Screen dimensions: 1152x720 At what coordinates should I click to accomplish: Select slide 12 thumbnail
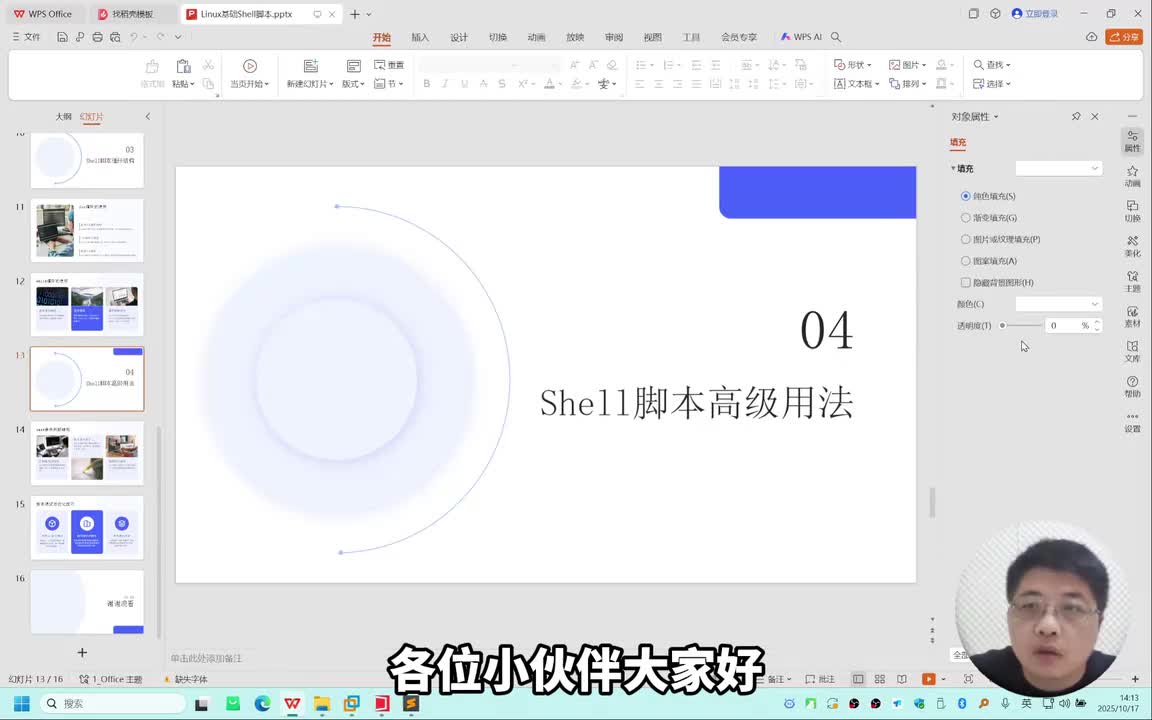pos(87,304)
